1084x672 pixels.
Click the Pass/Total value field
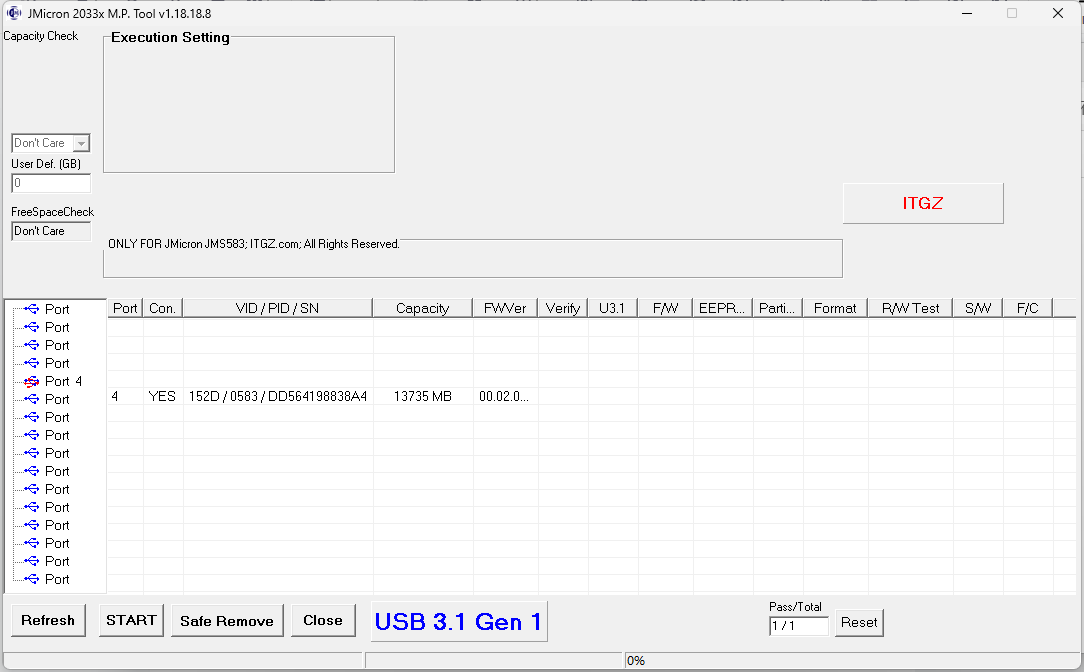pyautogui.click(x=798, y=626)
